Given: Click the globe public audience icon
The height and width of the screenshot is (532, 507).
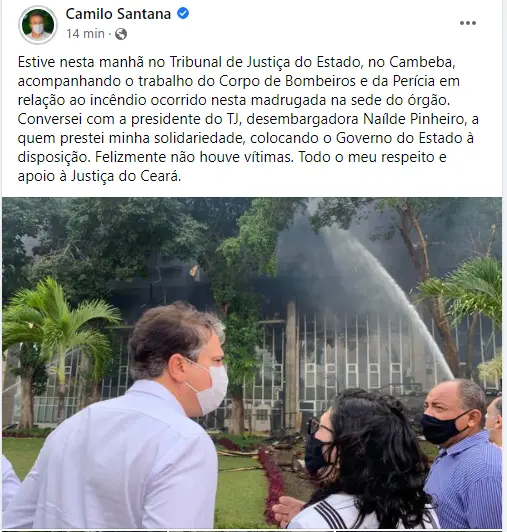Looking at the screenshot, I should coord(121,34).
